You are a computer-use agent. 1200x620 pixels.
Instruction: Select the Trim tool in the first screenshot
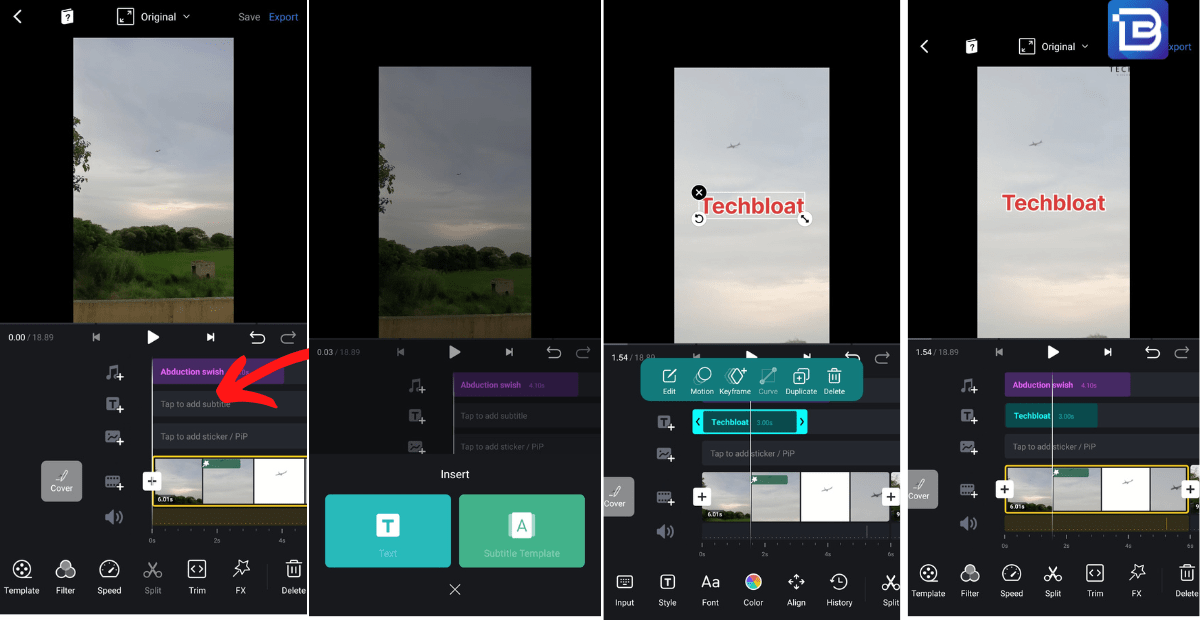click(x=197, y=577)
